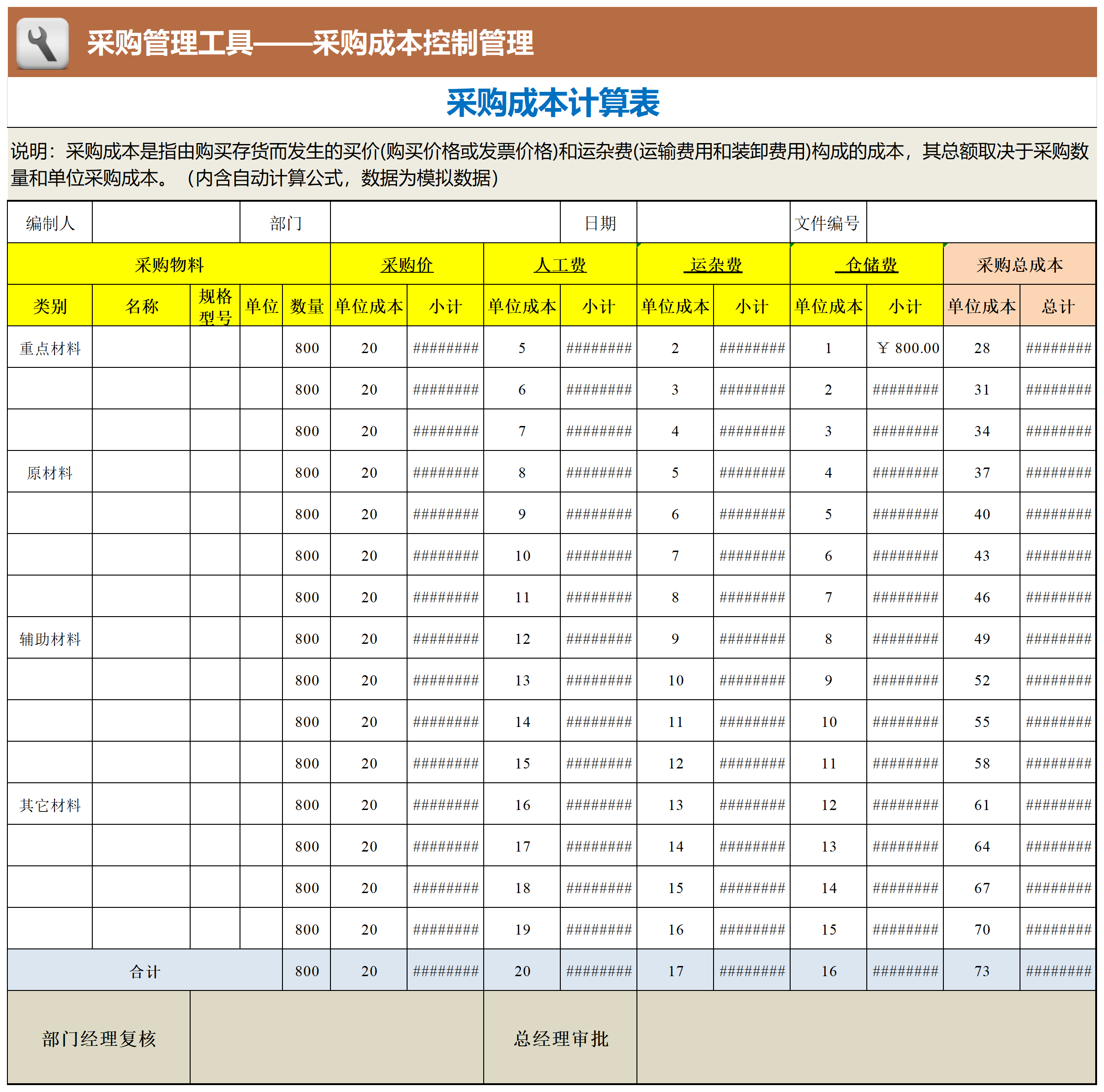This screenshot has width=1104, height=1092.
Task: Select the 其它材料 category cell
Action: point(50,804)
